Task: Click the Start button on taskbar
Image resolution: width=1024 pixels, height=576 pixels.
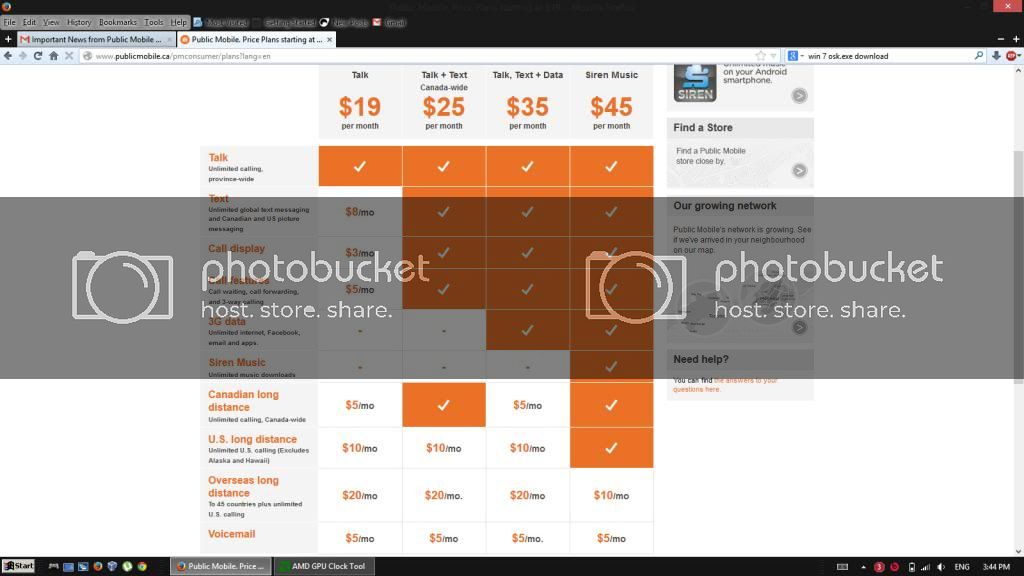Action: pos(18,566)
